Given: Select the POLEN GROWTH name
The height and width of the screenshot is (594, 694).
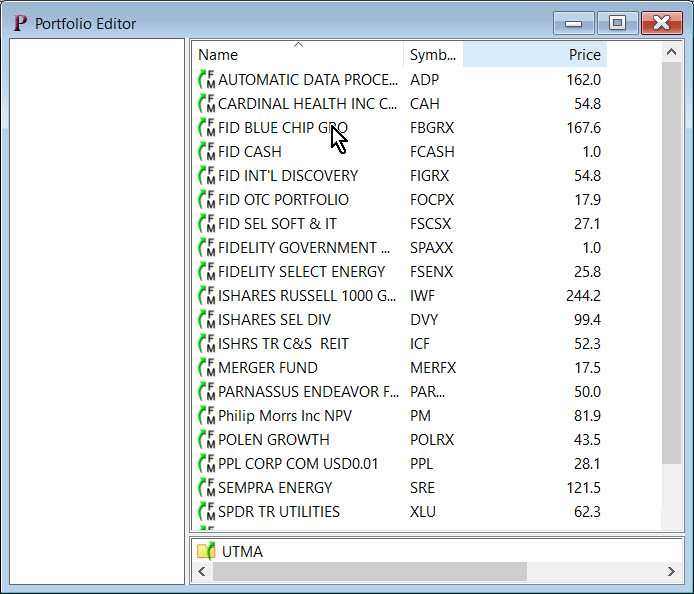Looking at the screenshot, I should [274, 439].
